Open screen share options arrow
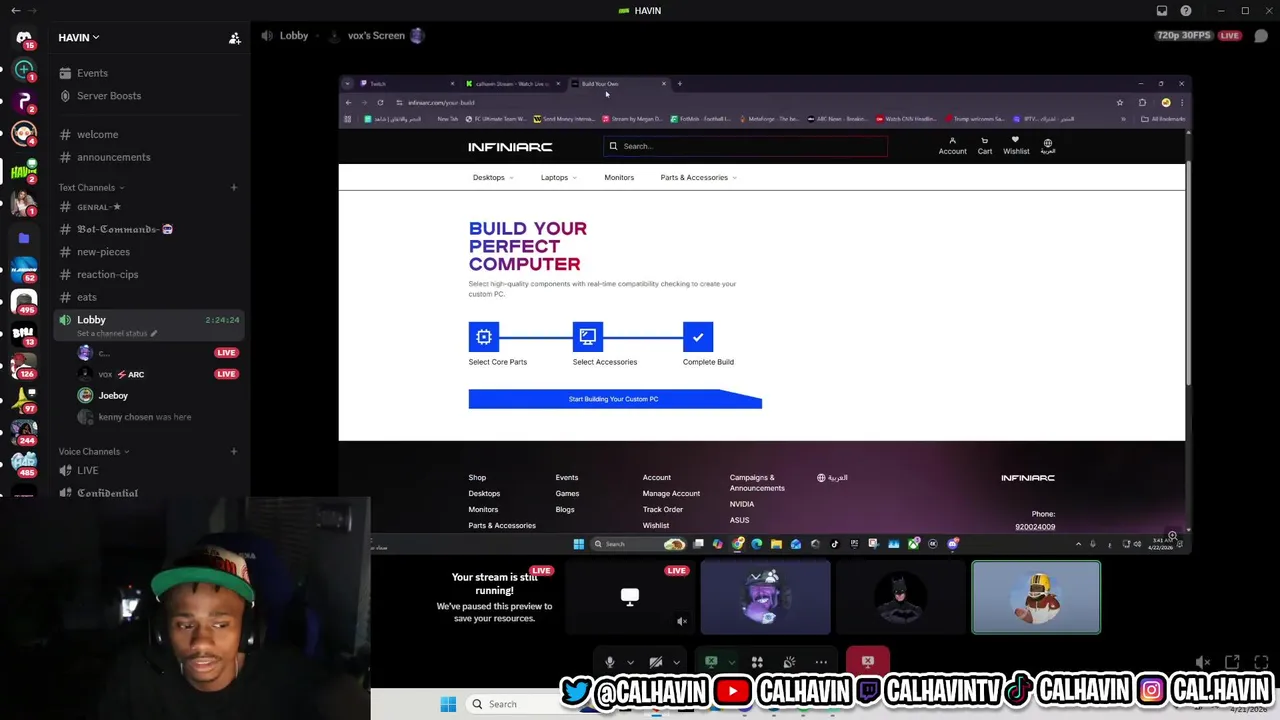Viewport: 1280px width, 720px height. 731,662
